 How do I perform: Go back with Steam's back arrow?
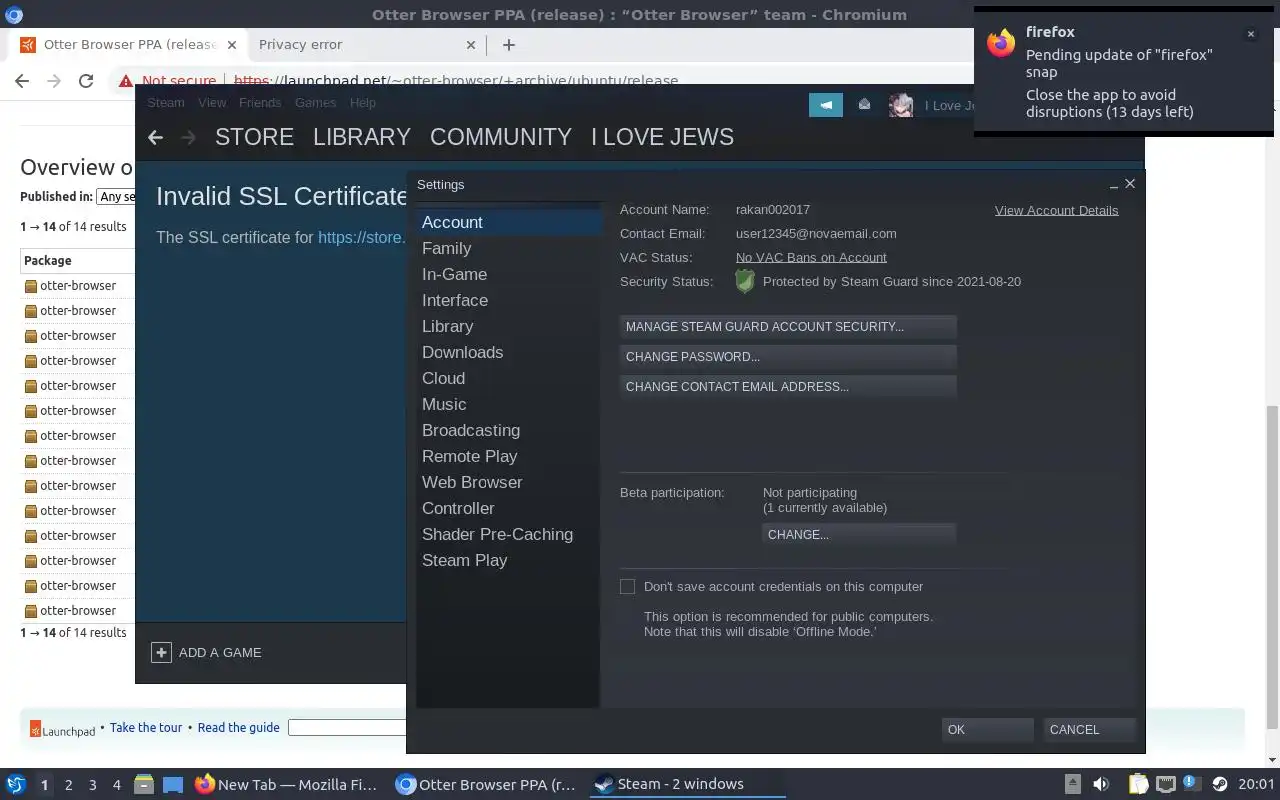[155, 137]
